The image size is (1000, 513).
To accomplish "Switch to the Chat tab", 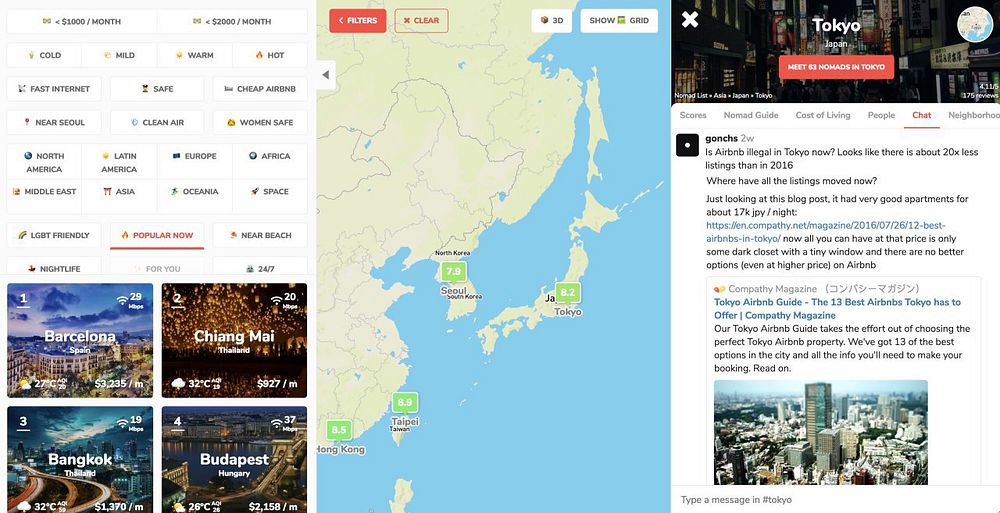I will pos(922,115).
